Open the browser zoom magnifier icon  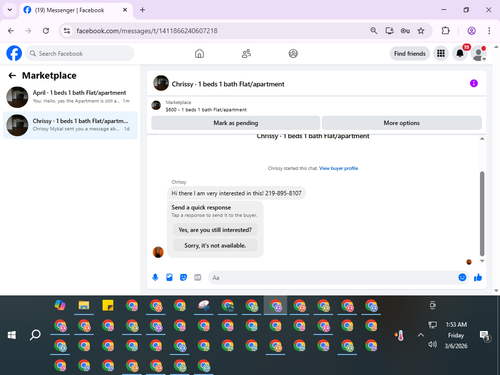click(x=374, y=31)
